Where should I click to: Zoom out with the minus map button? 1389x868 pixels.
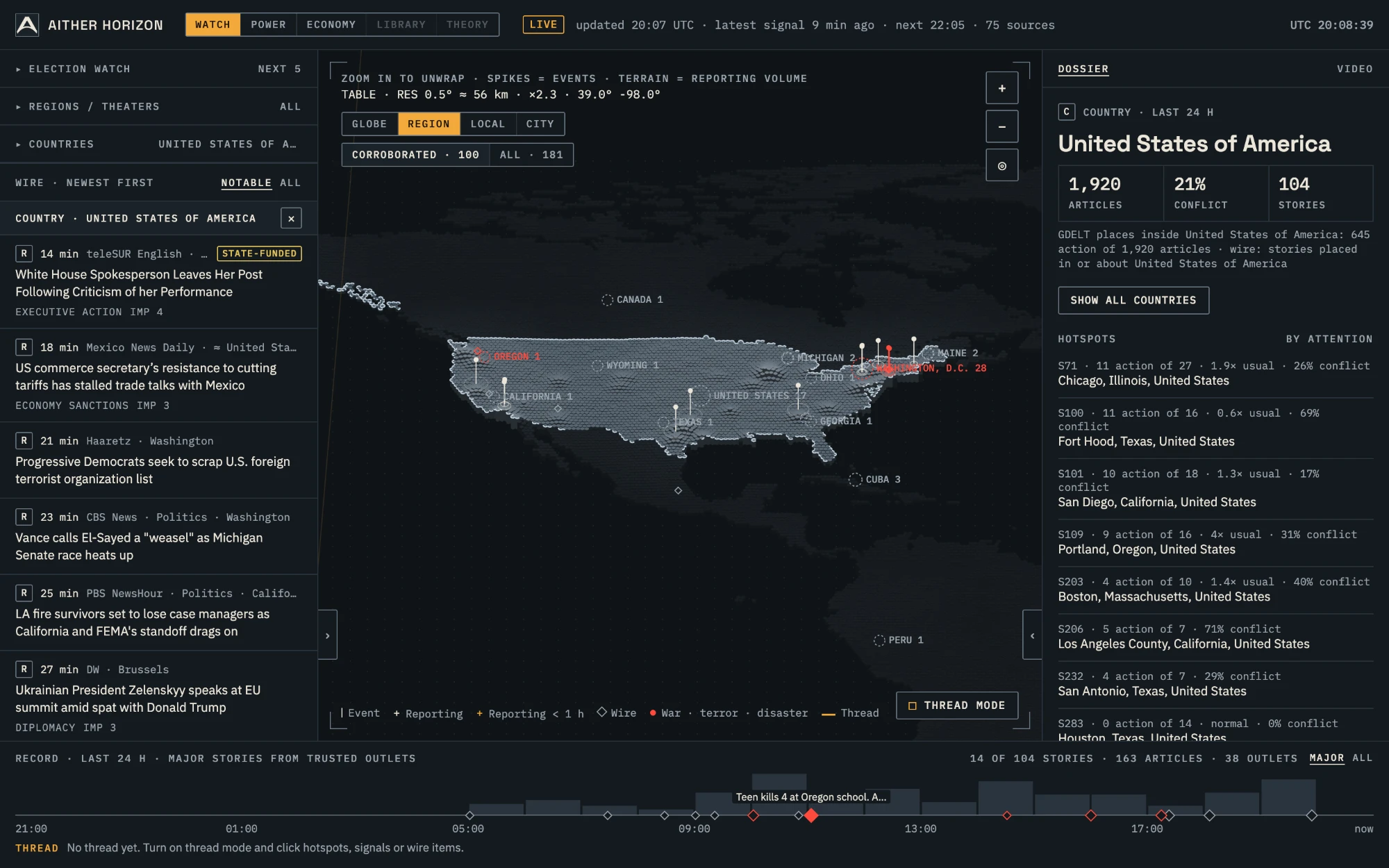[1001, 126]
